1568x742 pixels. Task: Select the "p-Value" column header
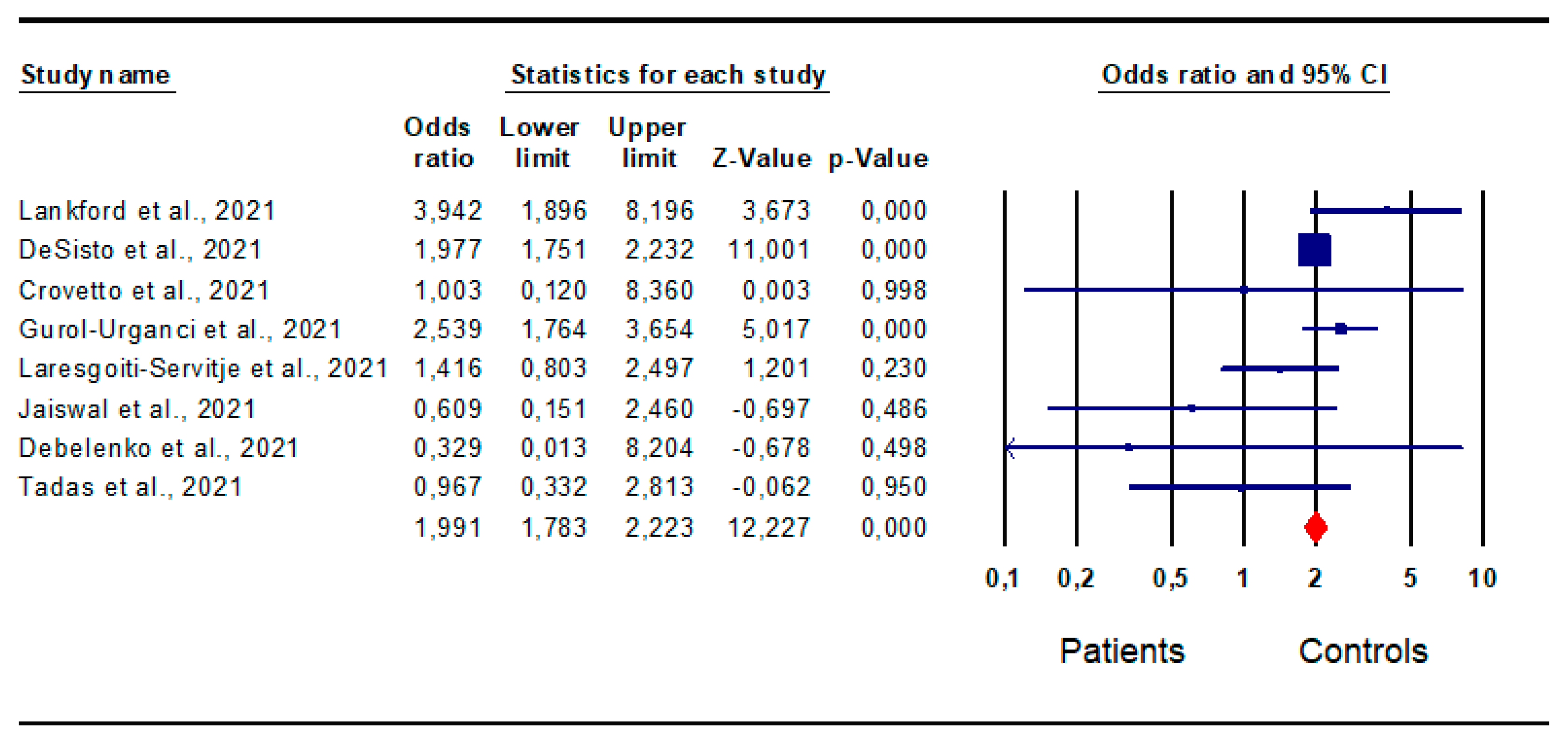tap(878, 158)
